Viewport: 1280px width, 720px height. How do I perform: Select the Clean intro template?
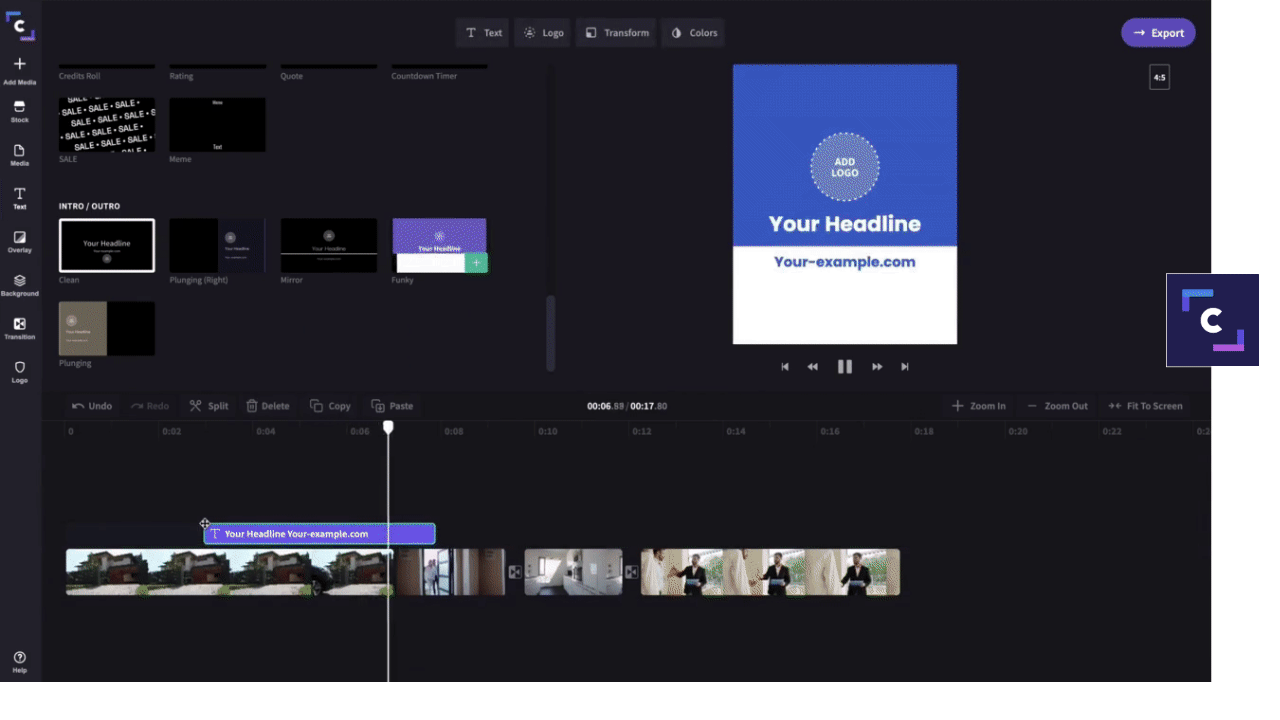[107, 245]
